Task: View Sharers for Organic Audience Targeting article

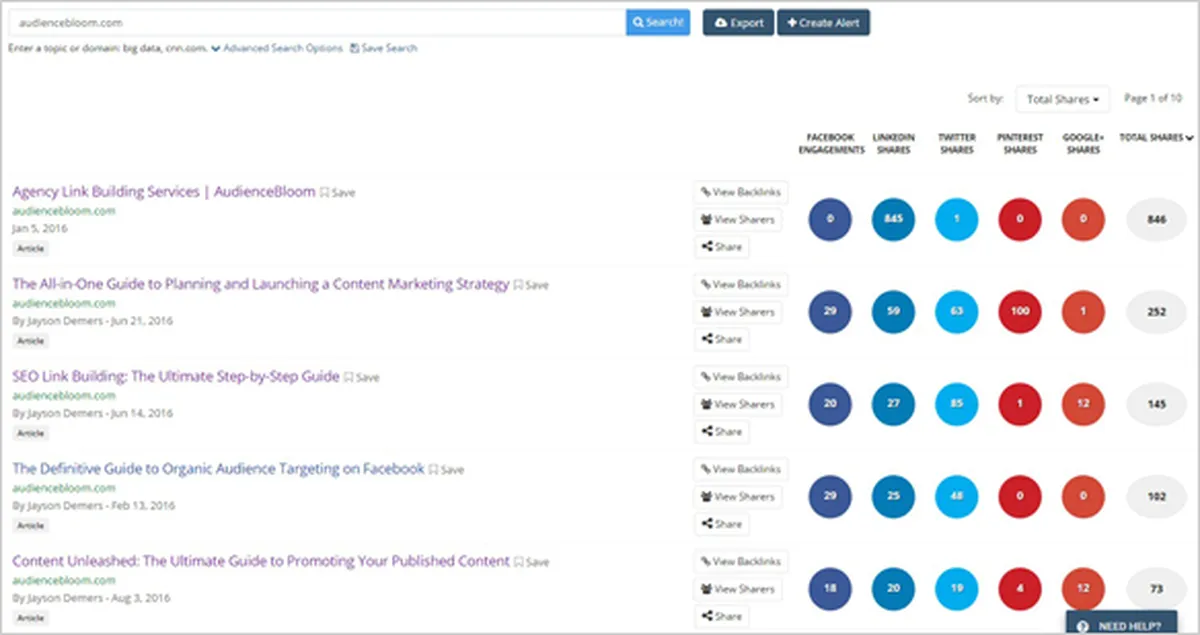Action: click(738, 496)
